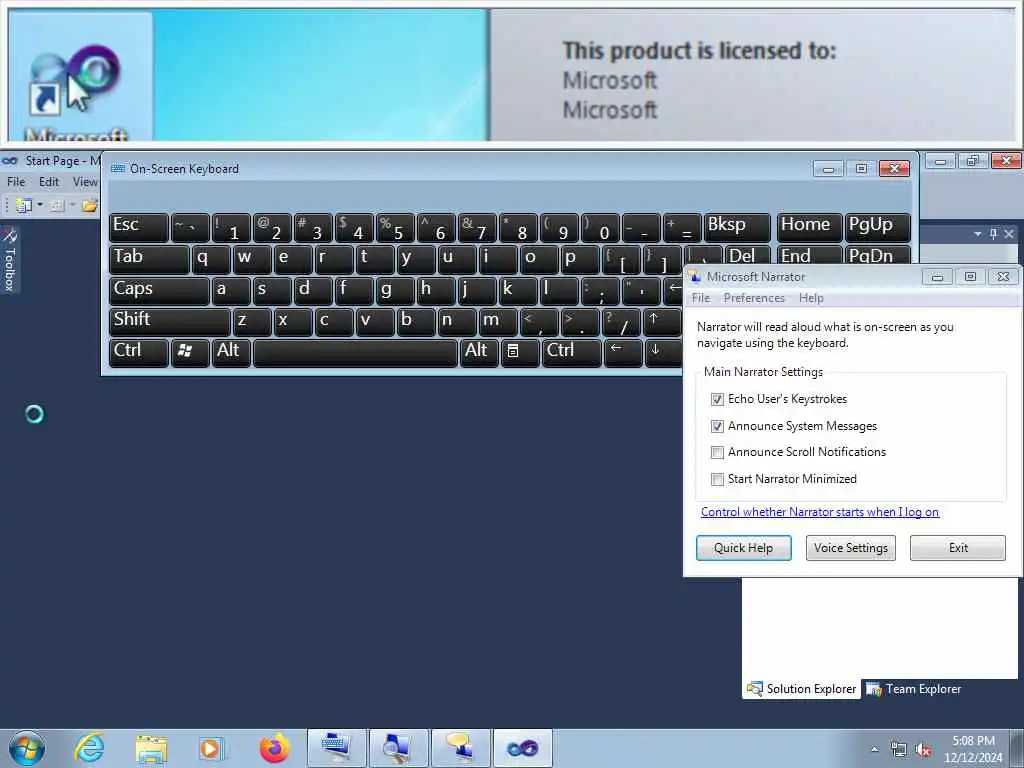Toggle the Caps lock key on On-Screen Keyboard

[159, 291]
